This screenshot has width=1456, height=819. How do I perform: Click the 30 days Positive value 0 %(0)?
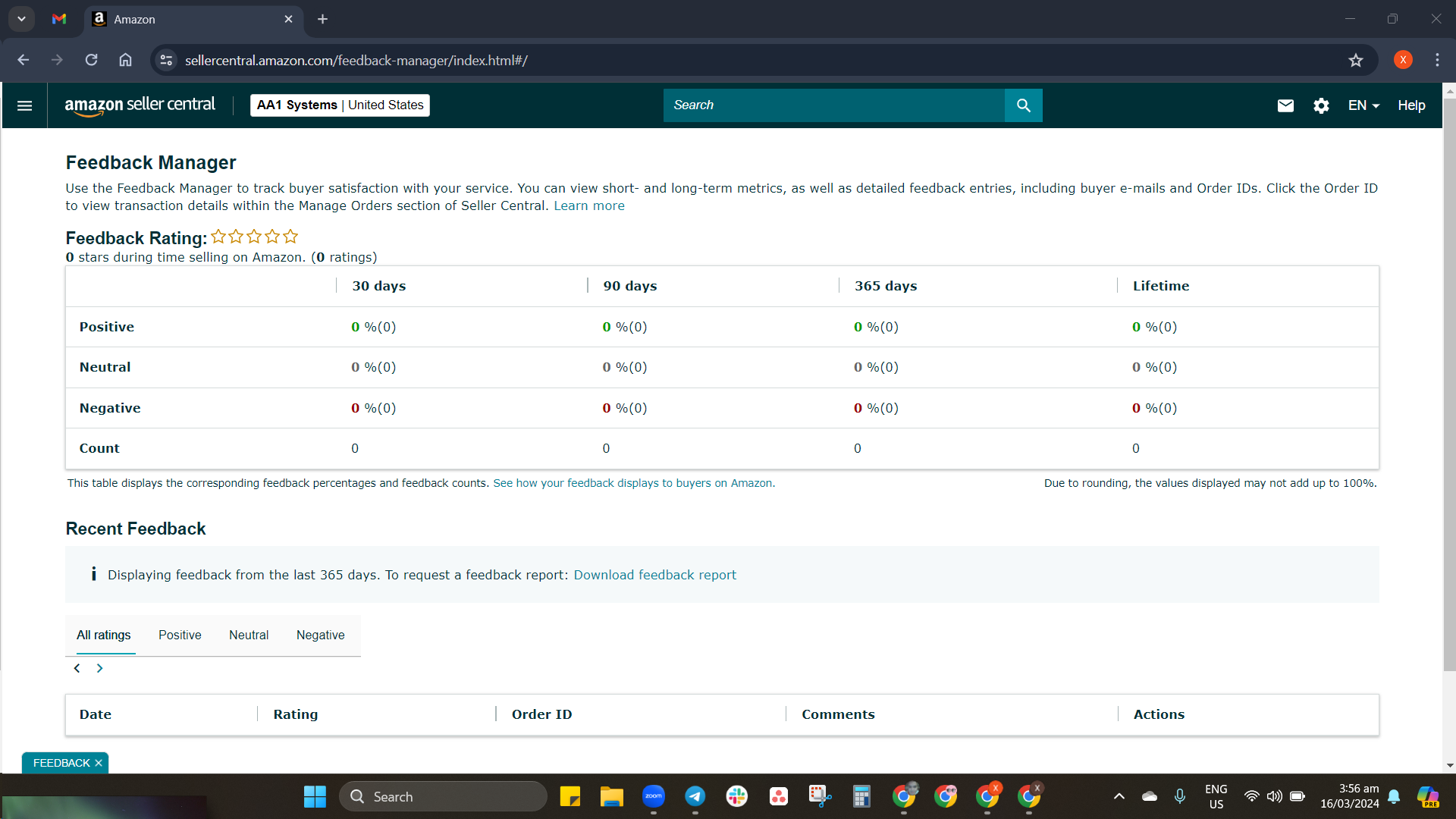373,327
